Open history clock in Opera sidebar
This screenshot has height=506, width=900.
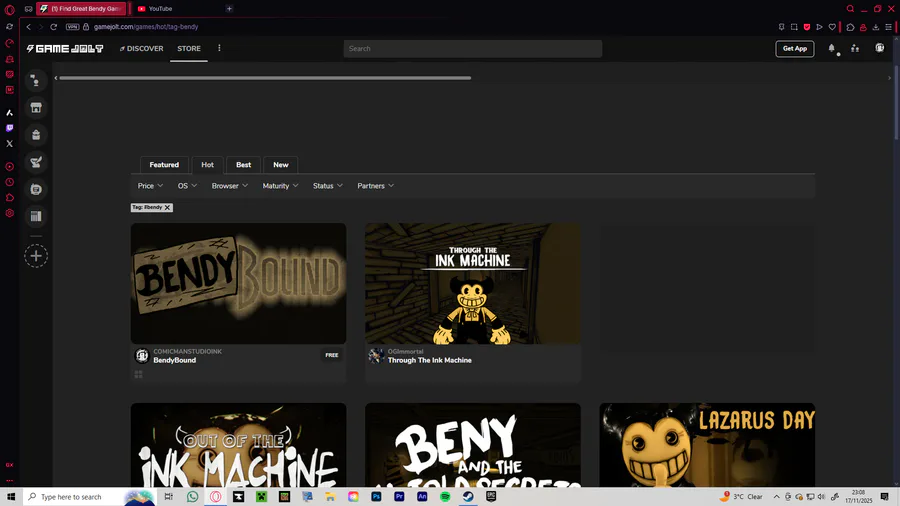click(x=9, y=182)
